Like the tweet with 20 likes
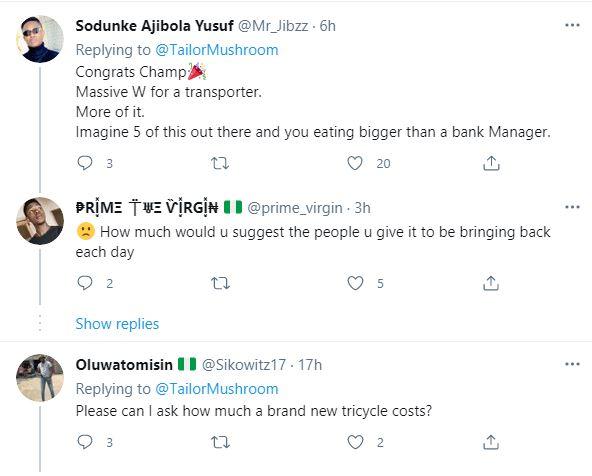This screenshot has height=476, width=592. coord(355,163)
